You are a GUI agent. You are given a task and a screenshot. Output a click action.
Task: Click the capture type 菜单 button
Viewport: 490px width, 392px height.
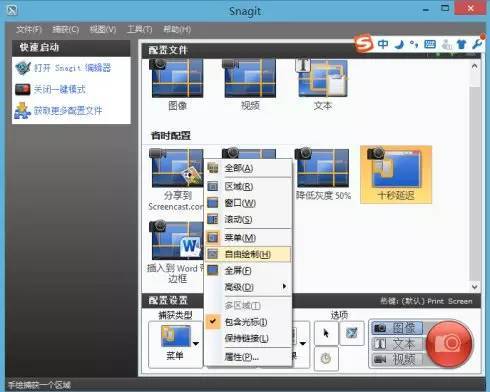tap(175, 344)
